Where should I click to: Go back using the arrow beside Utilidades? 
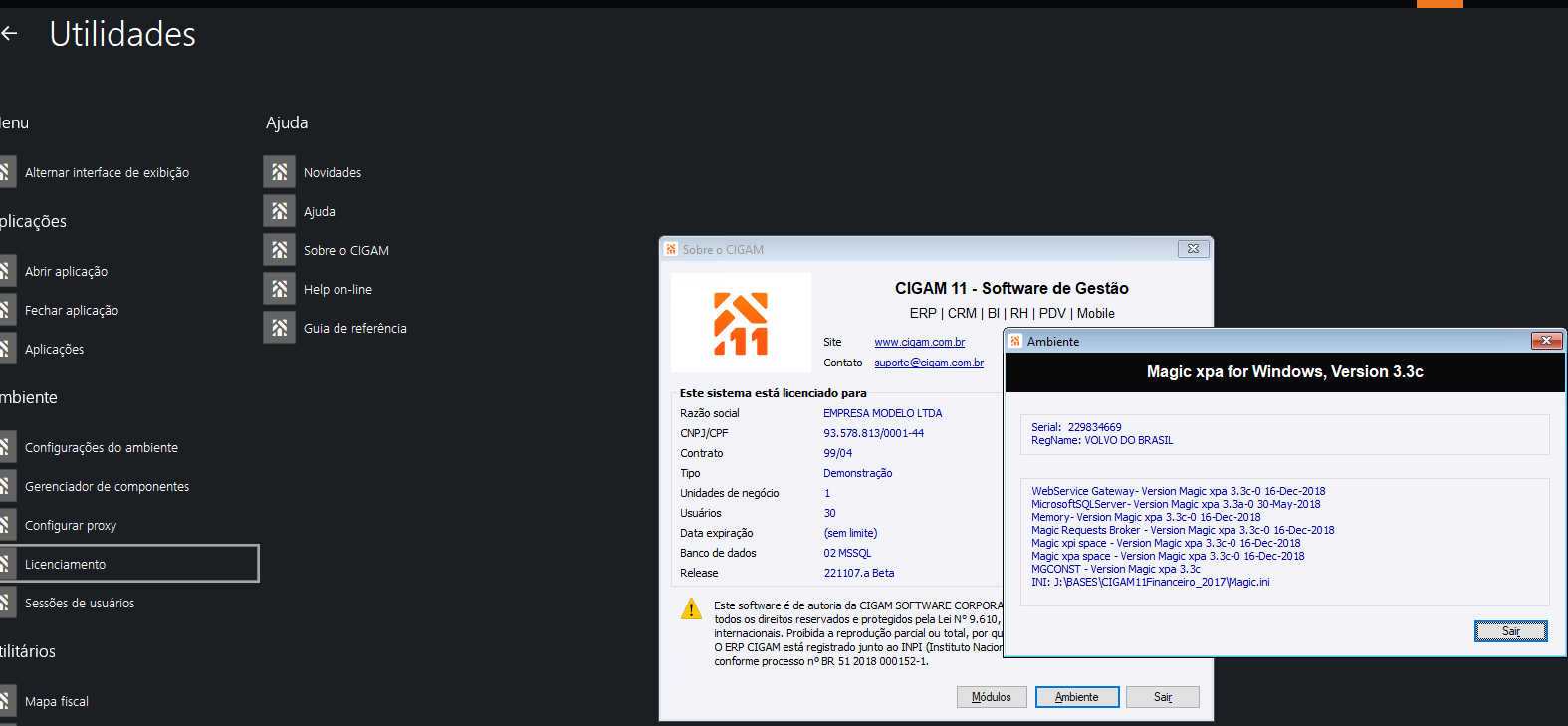(x=9, y=34)
